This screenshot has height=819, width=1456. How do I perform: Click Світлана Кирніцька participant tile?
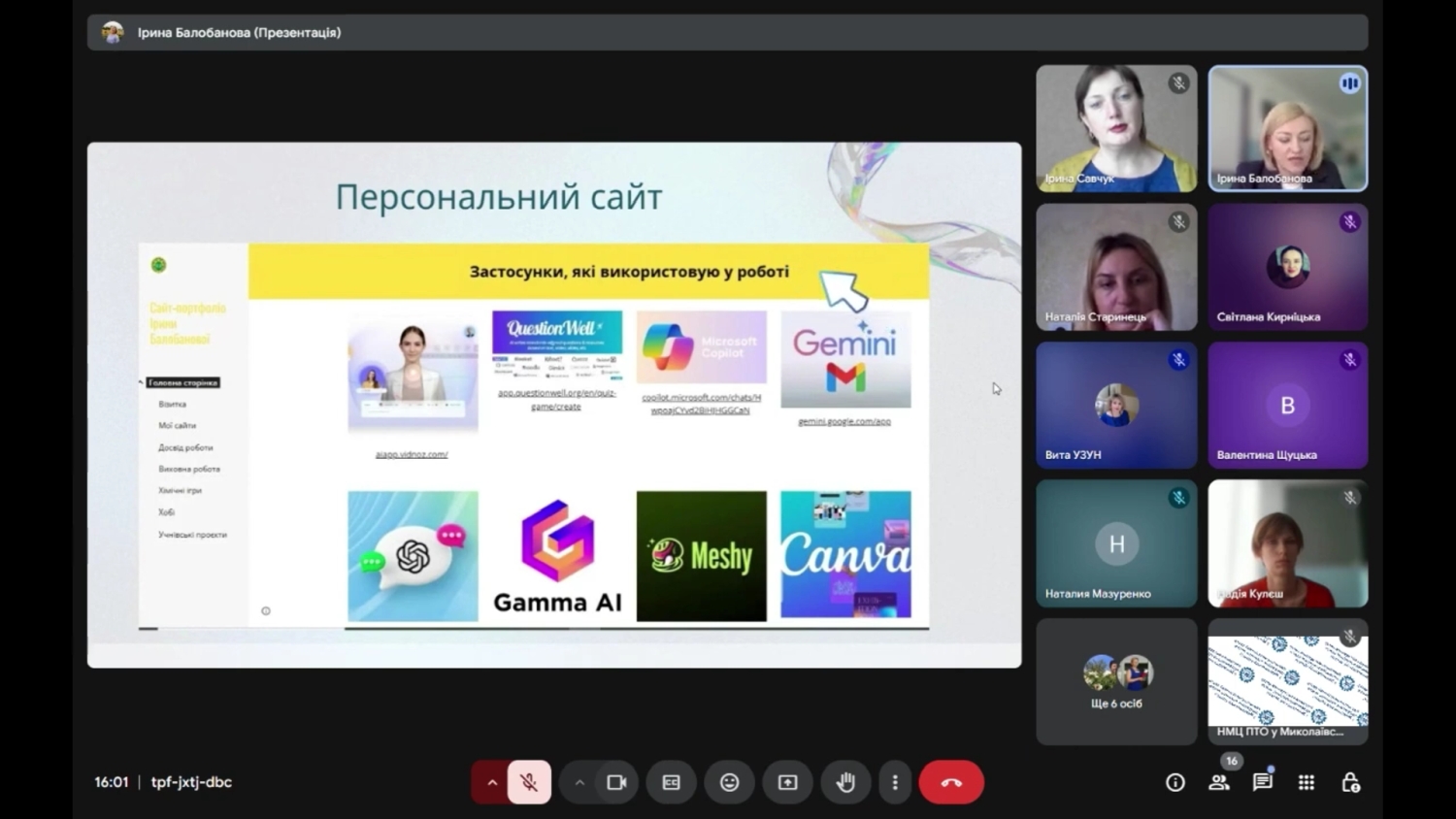pos(1288,267)
